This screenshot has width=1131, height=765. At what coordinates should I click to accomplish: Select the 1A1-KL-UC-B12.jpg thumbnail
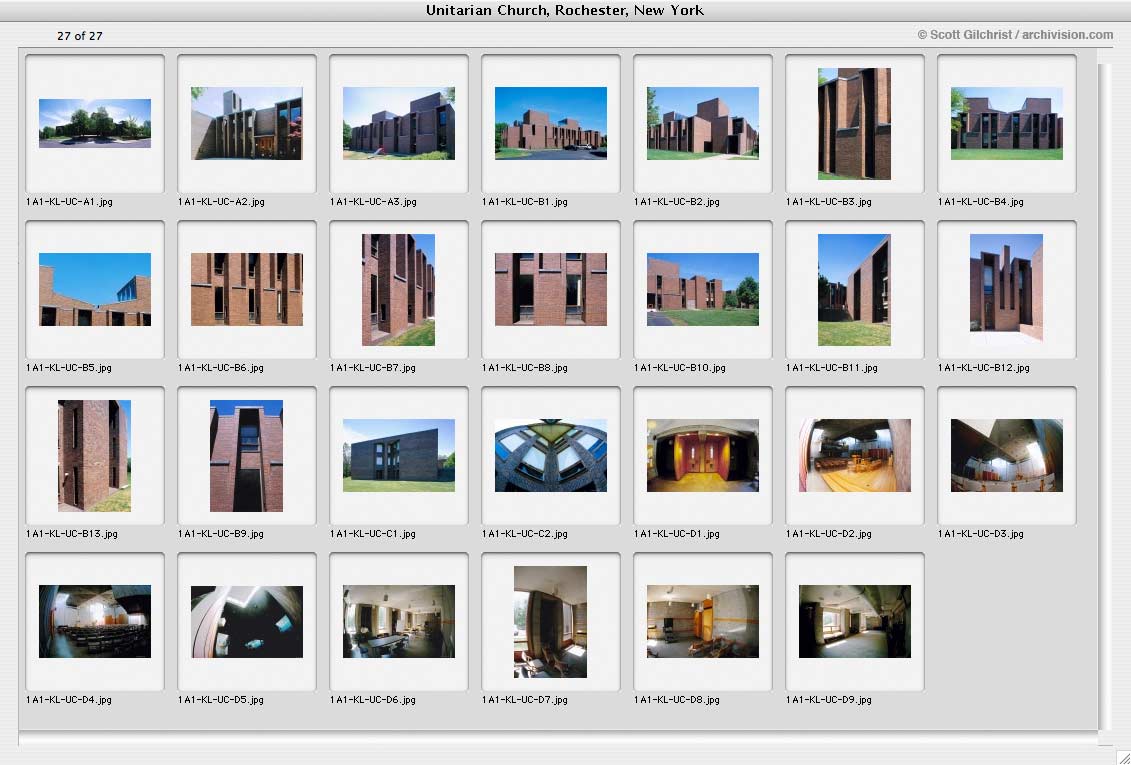tap(1007, 288)
